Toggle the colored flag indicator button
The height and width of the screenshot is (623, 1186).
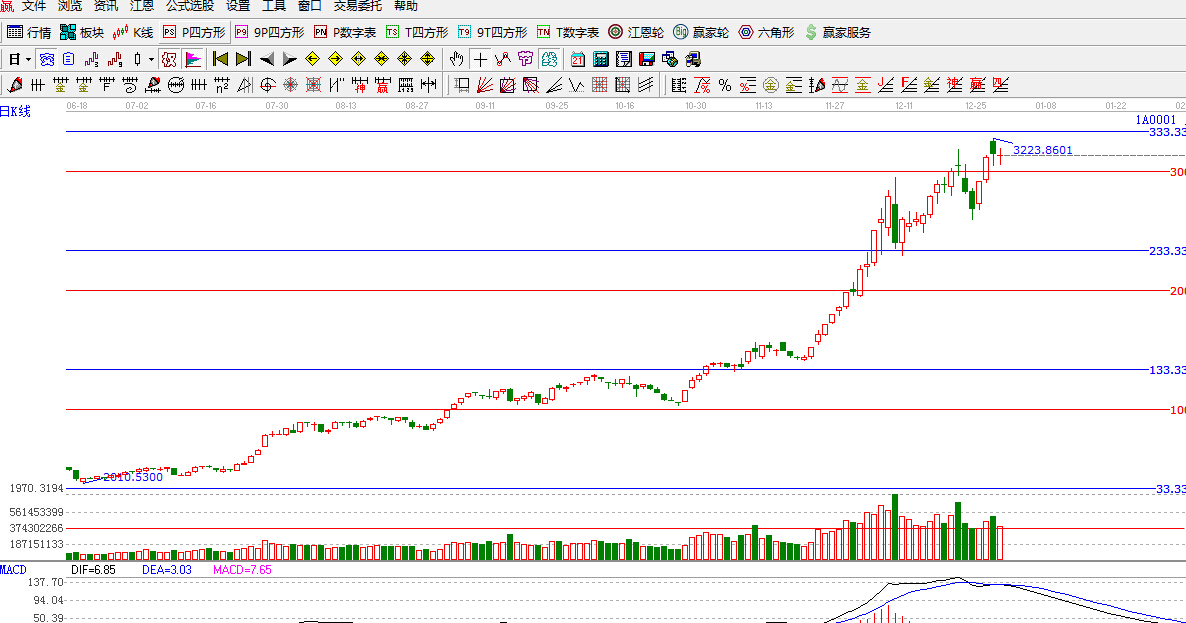[x=193, y=59]
